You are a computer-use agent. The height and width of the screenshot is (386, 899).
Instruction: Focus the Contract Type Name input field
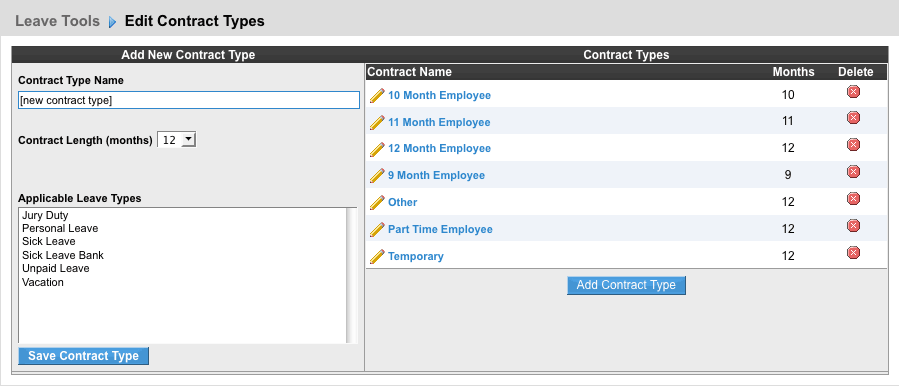click(189, 100)
